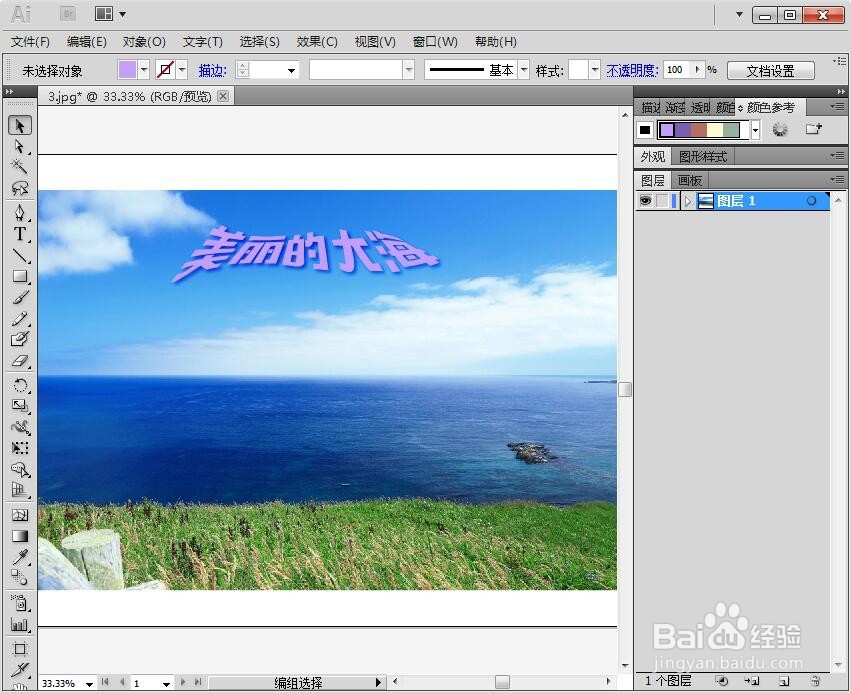Select the Scale tool
851x693 pixels.
coord(20,406)
